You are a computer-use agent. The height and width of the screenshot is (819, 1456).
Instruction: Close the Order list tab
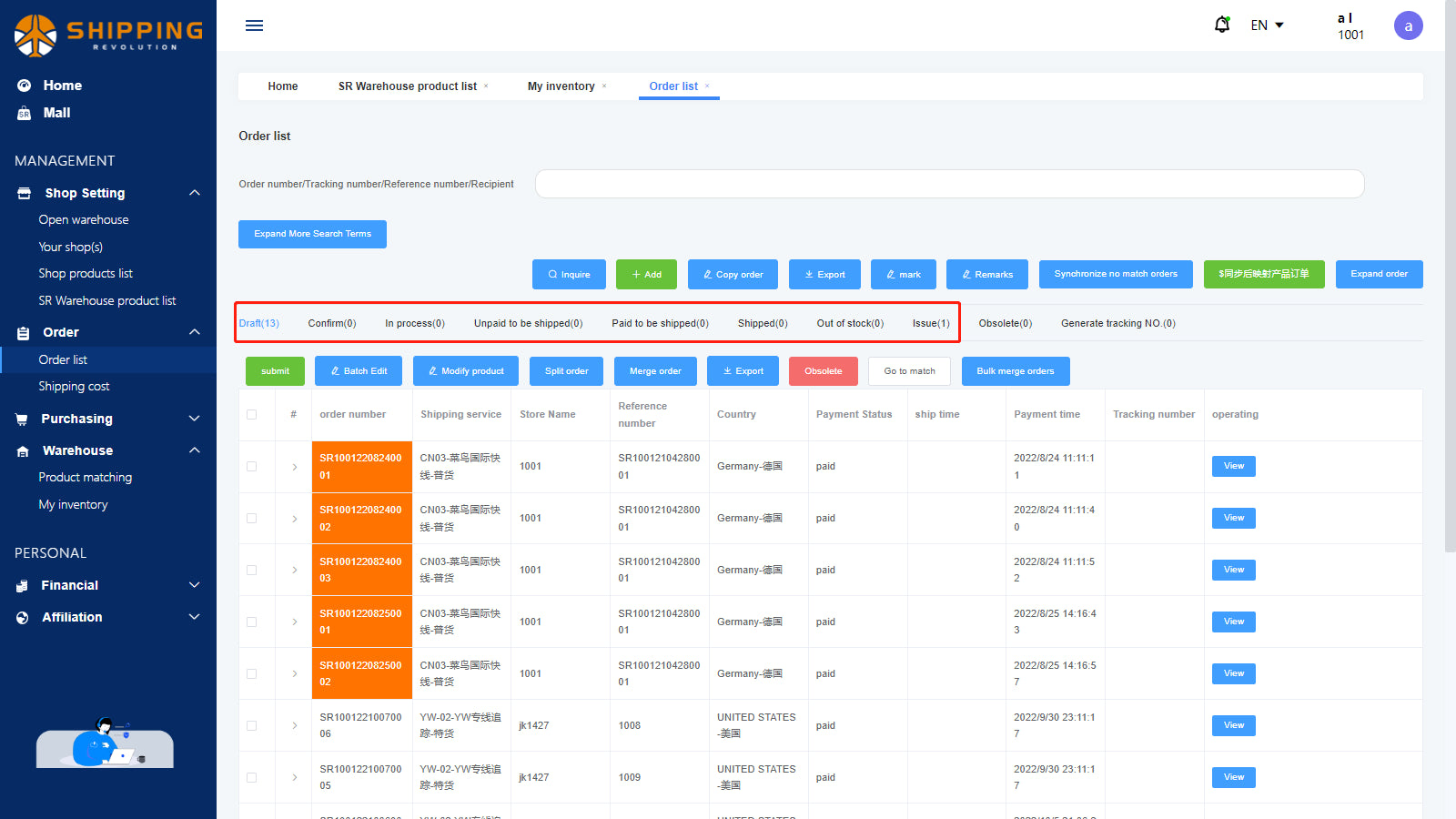coord(707,86)
